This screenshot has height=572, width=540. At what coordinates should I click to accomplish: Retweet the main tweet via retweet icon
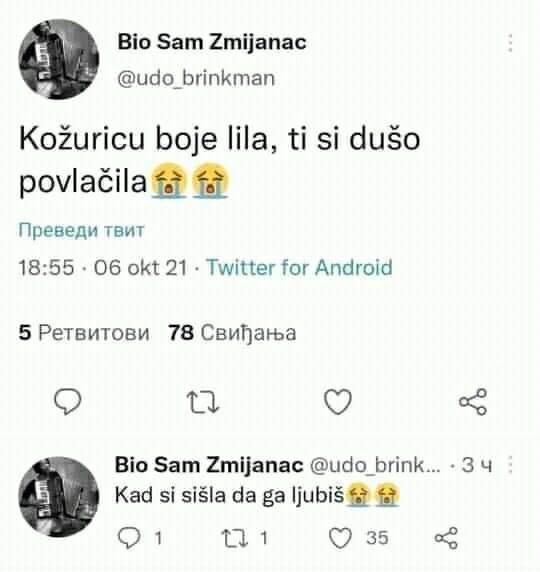pyautogui.click(x=202, y=402)
